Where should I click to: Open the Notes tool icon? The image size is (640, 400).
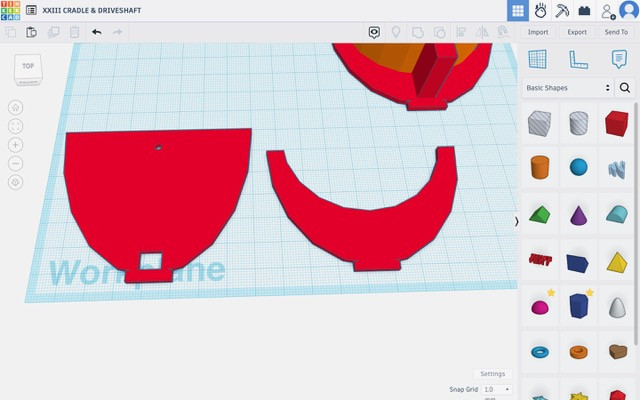pos(618,59)
